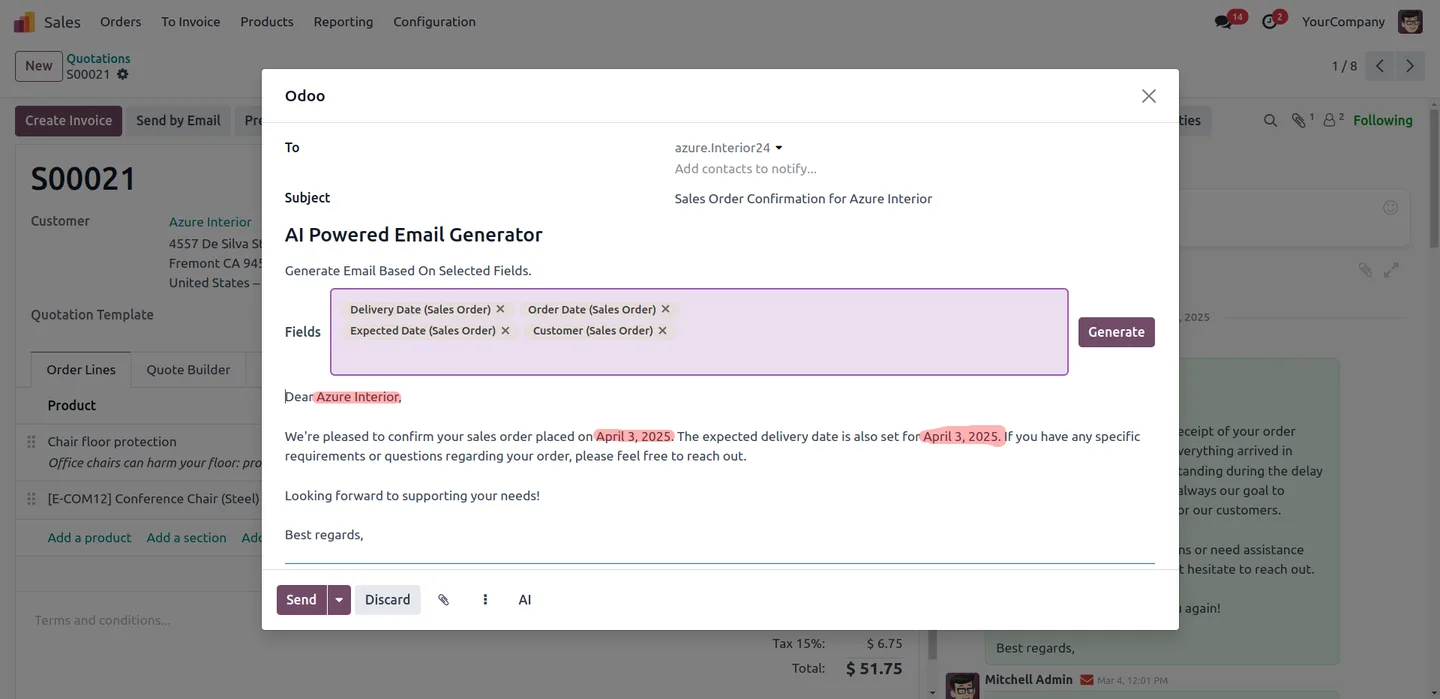Go to next record arrow

[1410, 66]
